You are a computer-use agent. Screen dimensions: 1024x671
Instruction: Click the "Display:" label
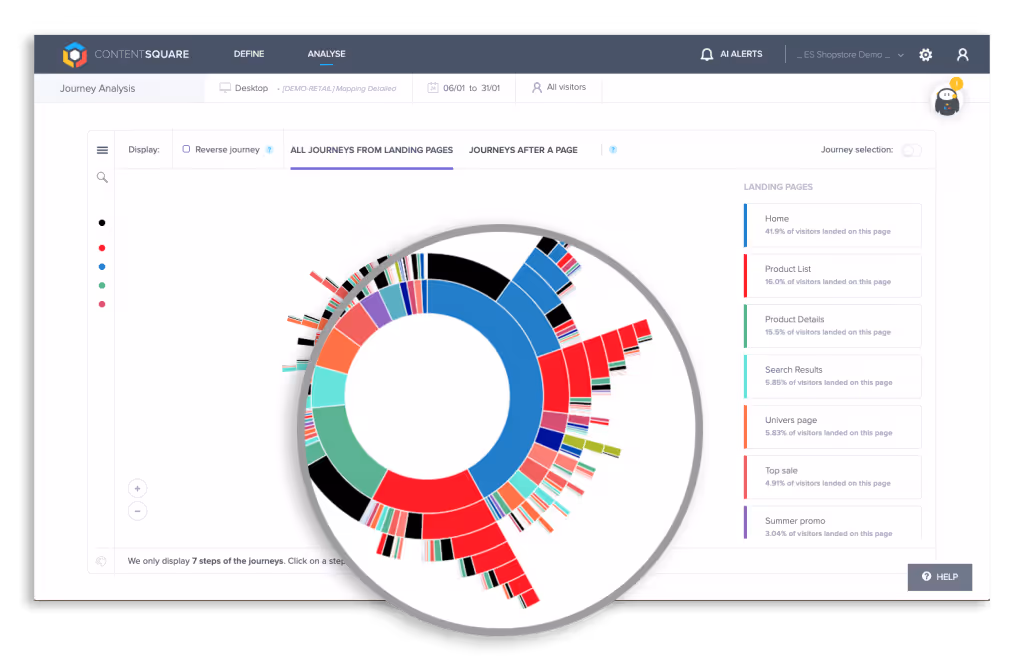[x=144, y=150]
